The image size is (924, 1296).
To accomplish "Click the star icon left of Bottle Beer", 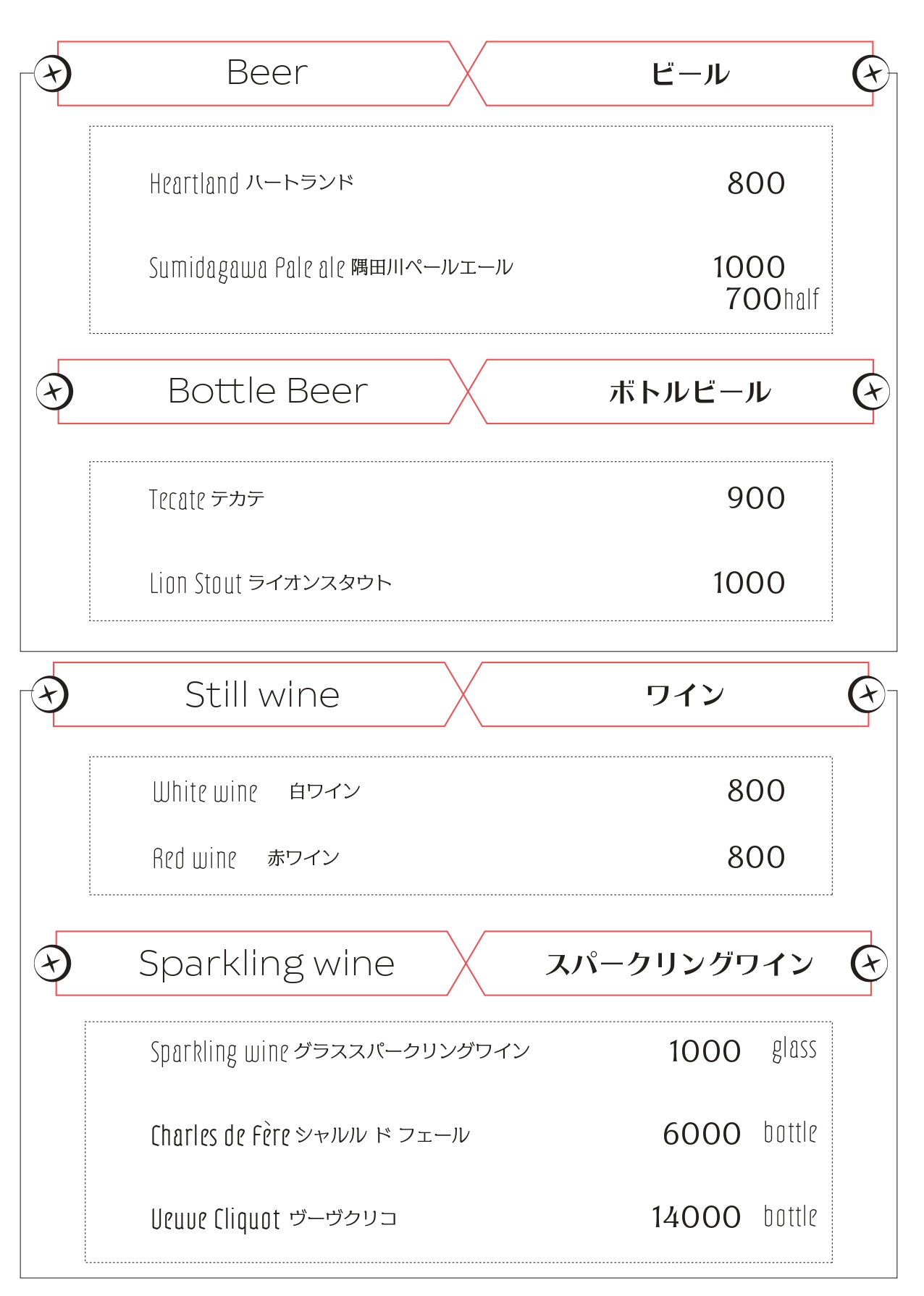I will (54, 392).
